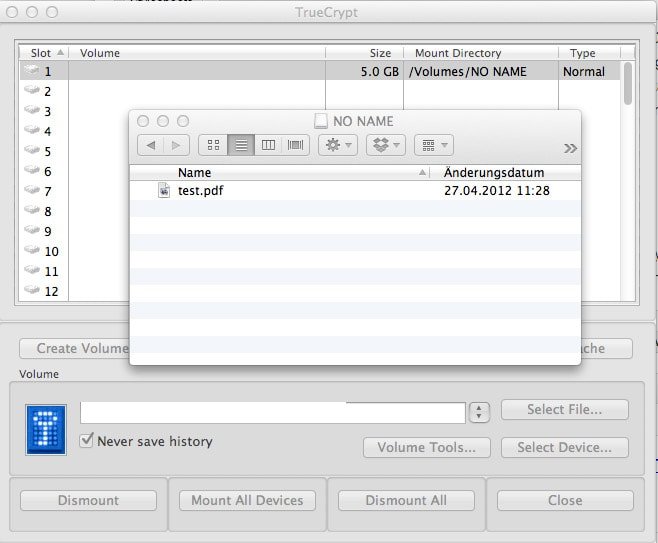
Task: Click the Normal type cell
Action: click(584, 72)
